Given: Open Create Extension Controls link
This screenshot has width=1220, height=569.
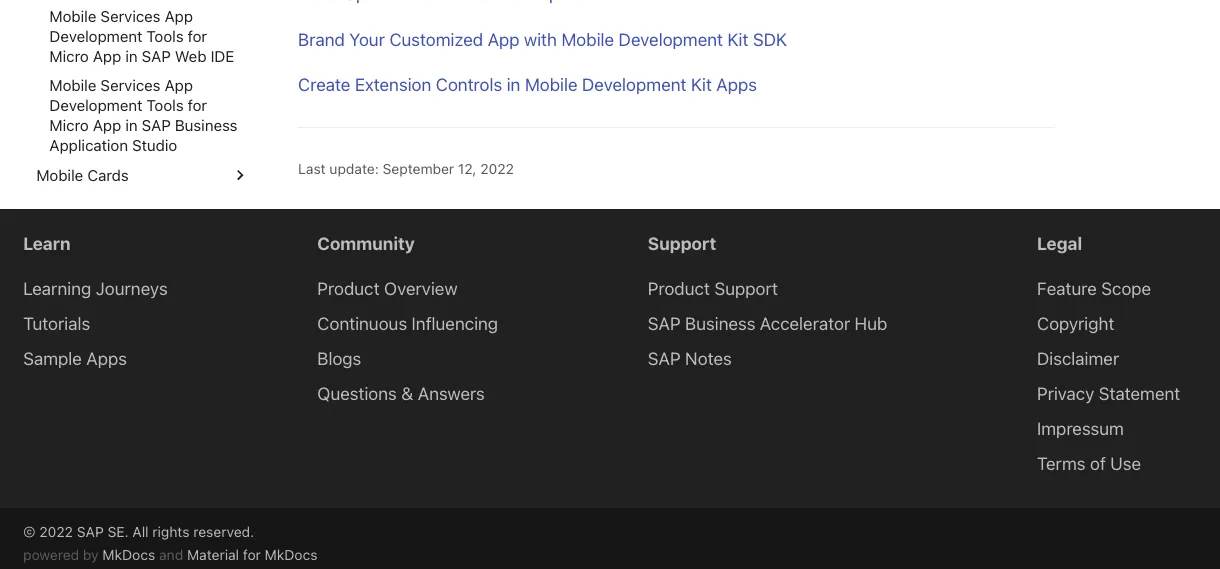Looking at the screenshot, I should pos(527,86).
